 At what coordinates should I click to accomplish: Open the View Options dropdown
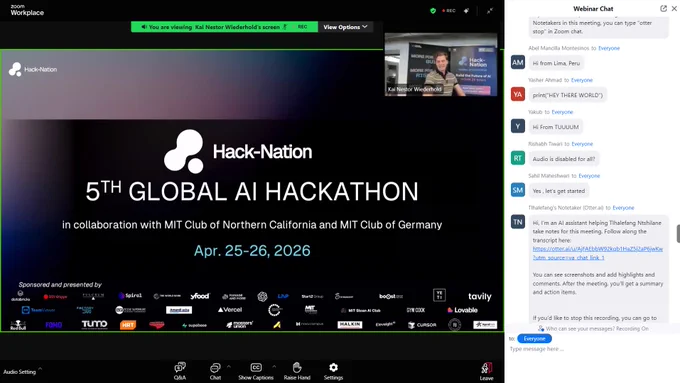tap(345, 27)
